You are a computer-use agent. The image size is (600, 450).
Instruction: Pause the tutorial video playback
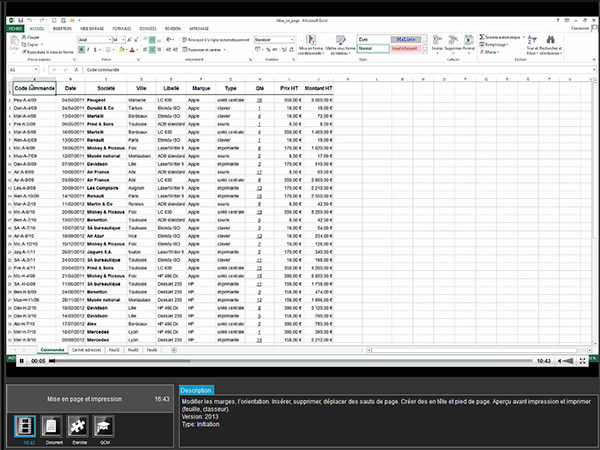[22, 361]
